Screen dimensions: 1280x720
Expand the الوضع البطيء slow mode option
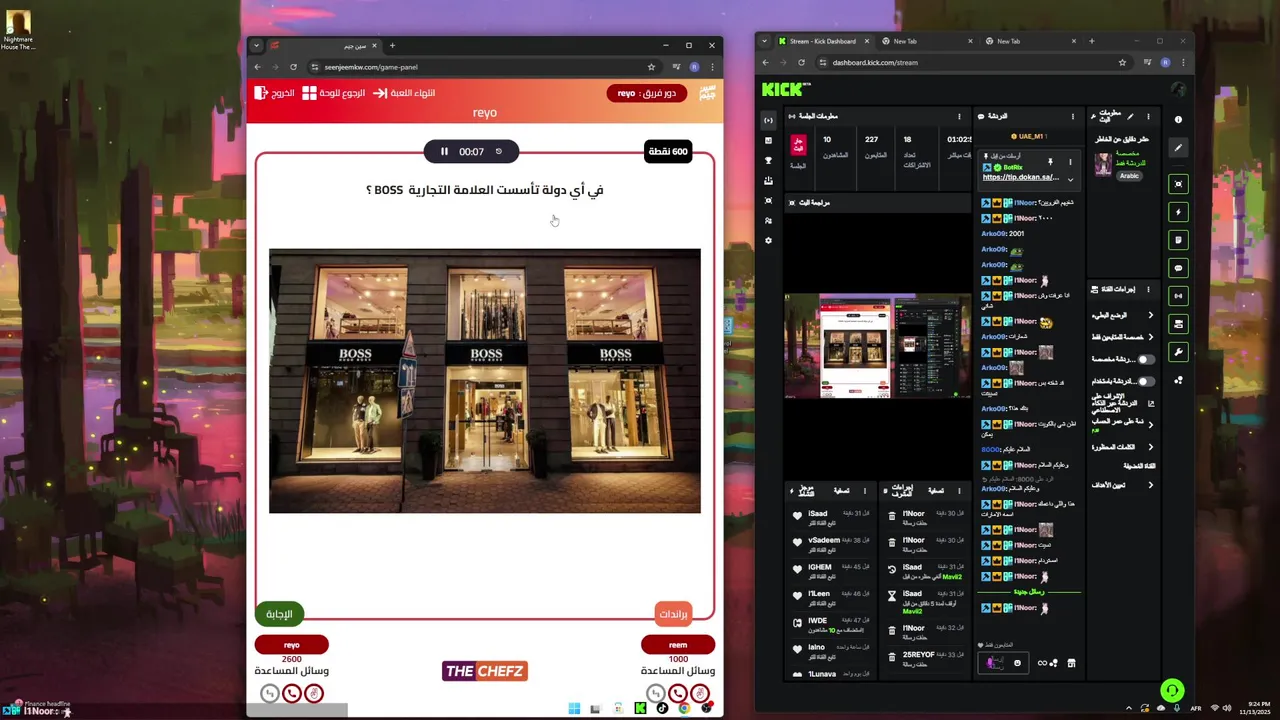click(x=1150, y=315)
